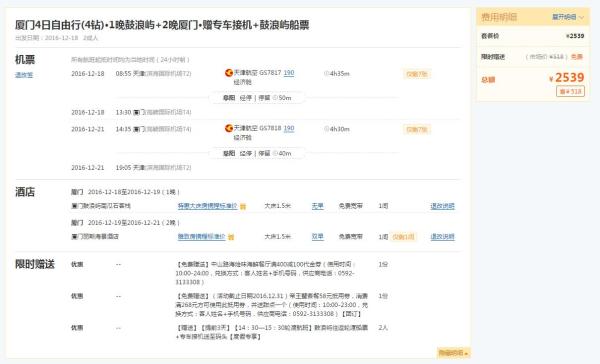Click the 免费 label in the 限时赠送 cost row
Image resolution: width=600 pixels, height=364 pixels.
577,57
